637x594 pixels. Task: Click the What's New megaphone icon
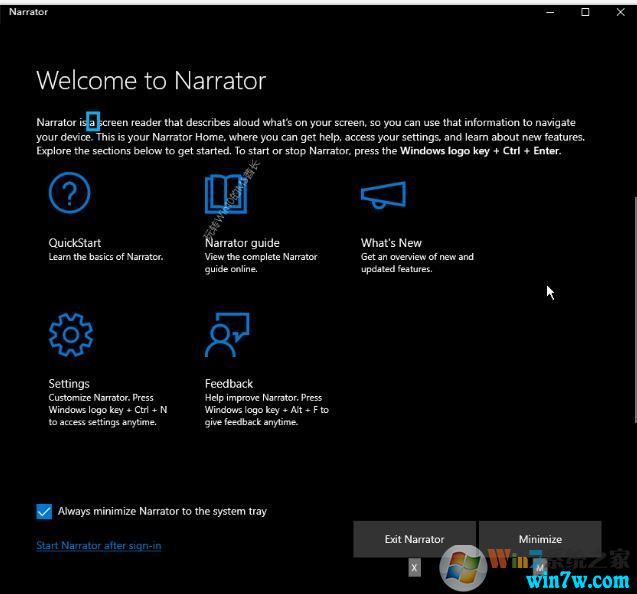[383, 195]
